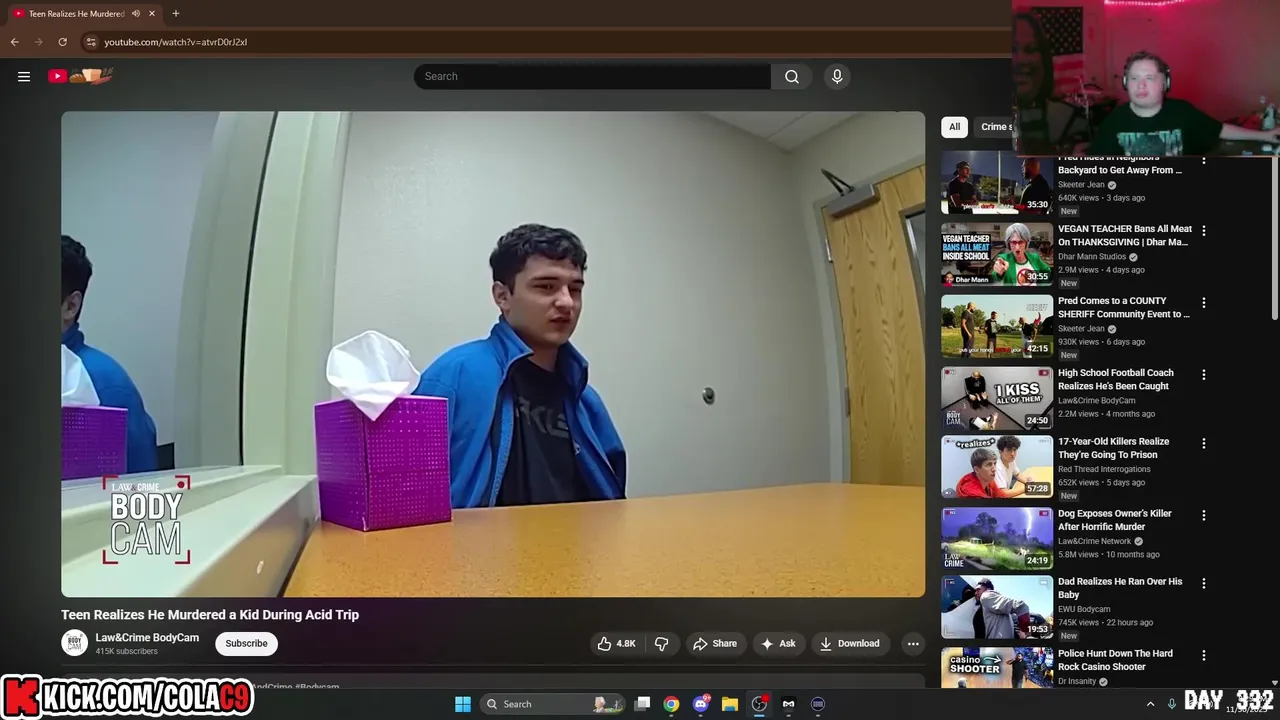Image resolution: width=1280 pixels, height=720 pixels.
Task: Mute tab using speaker icon on tab
Action: click(x=135, y=14)
